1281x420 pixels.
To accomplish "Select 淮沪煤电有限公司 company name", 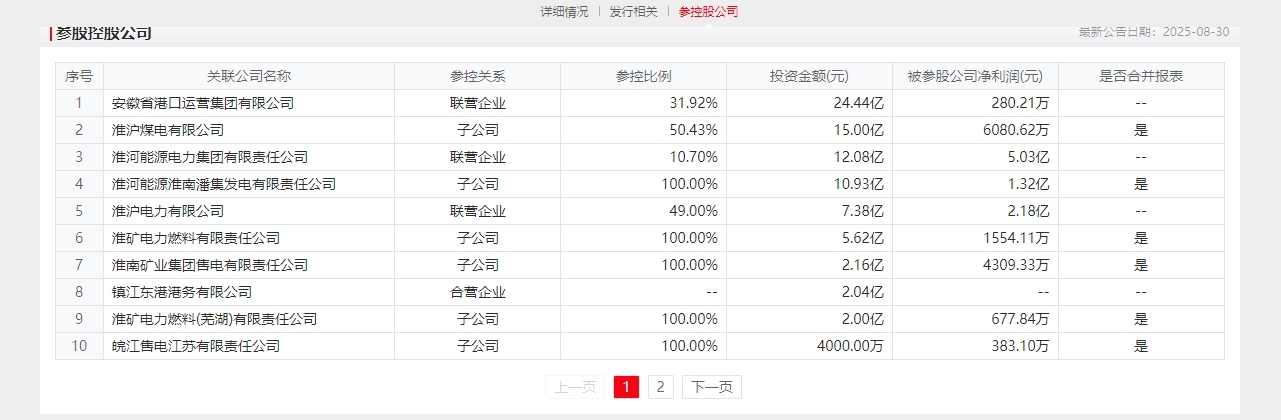I will pos(168,130).
